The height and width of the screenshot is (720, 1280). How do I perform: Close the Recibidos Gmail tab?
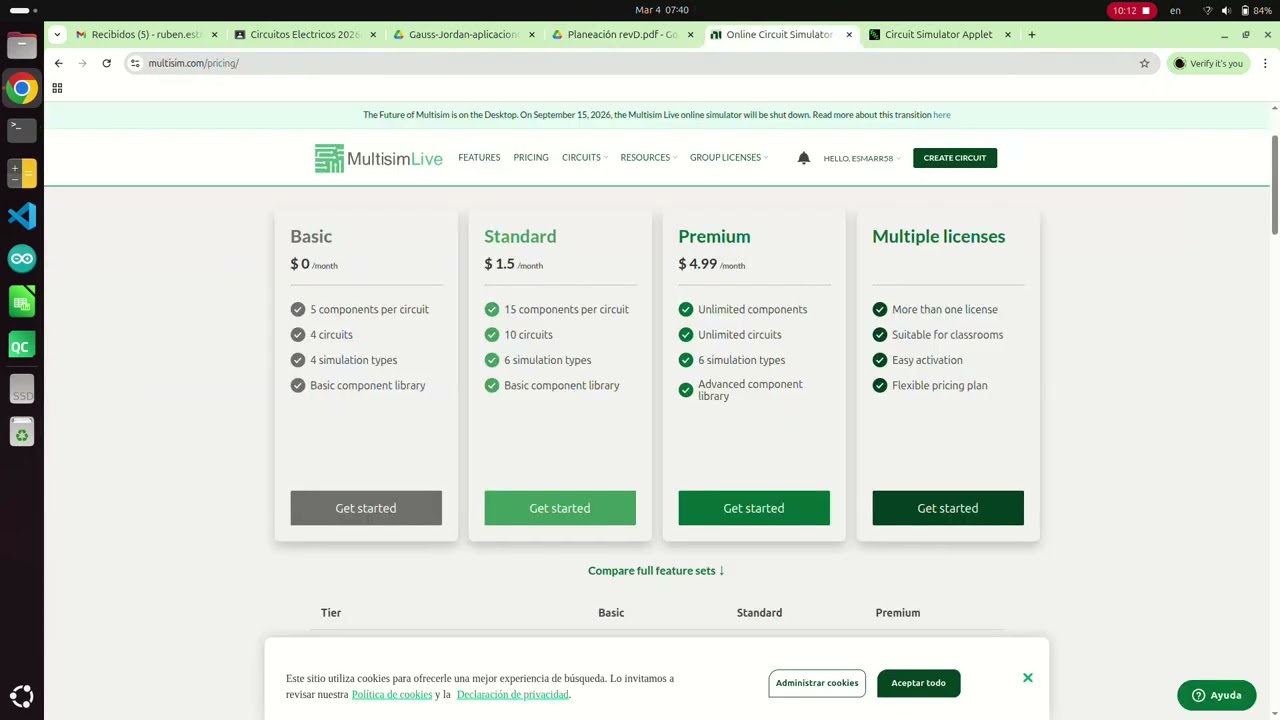tap(214, 34)
